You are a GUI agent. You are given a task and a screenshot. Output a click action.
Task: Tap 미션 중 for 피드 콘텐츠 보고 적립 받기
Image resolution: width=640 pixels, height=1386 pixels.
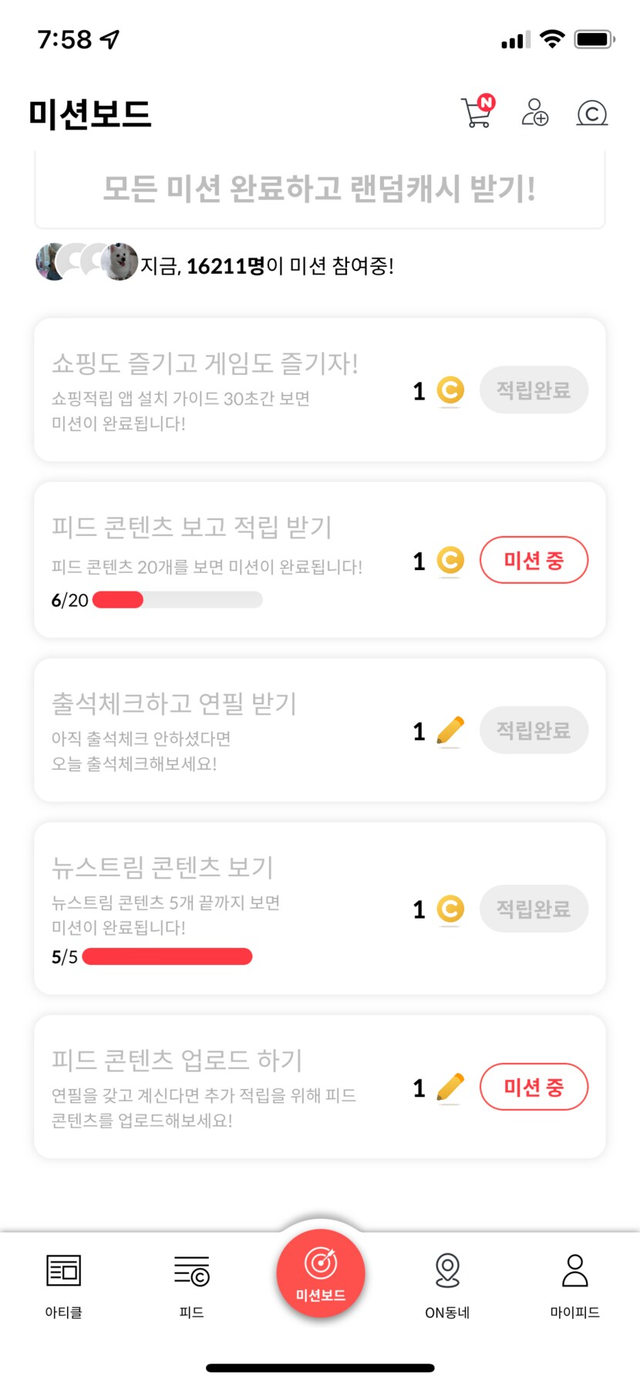[534, 561]
